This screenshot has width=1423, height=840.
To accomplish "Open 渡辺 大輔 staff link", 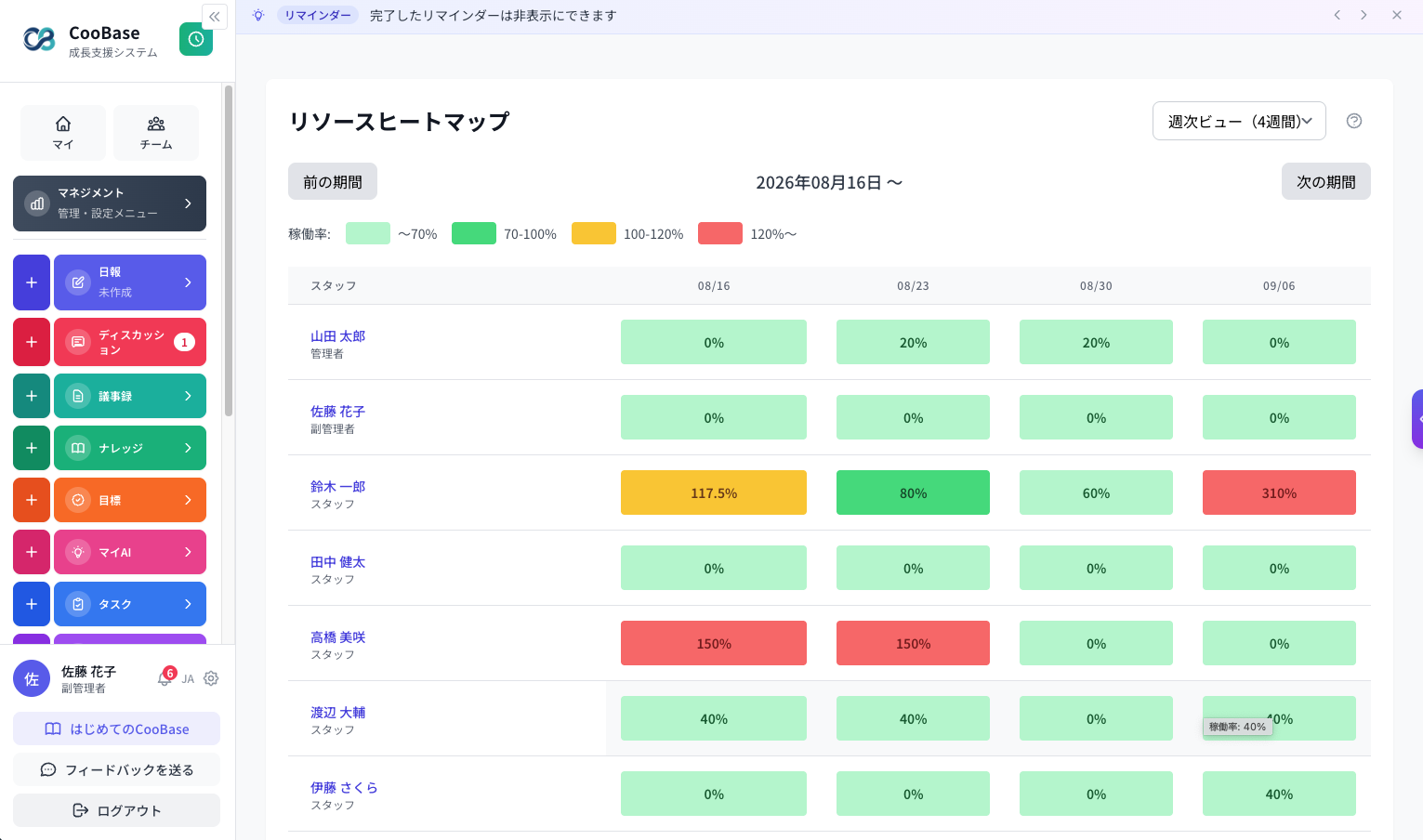I will pyautogui.click(x=338, y=712).
